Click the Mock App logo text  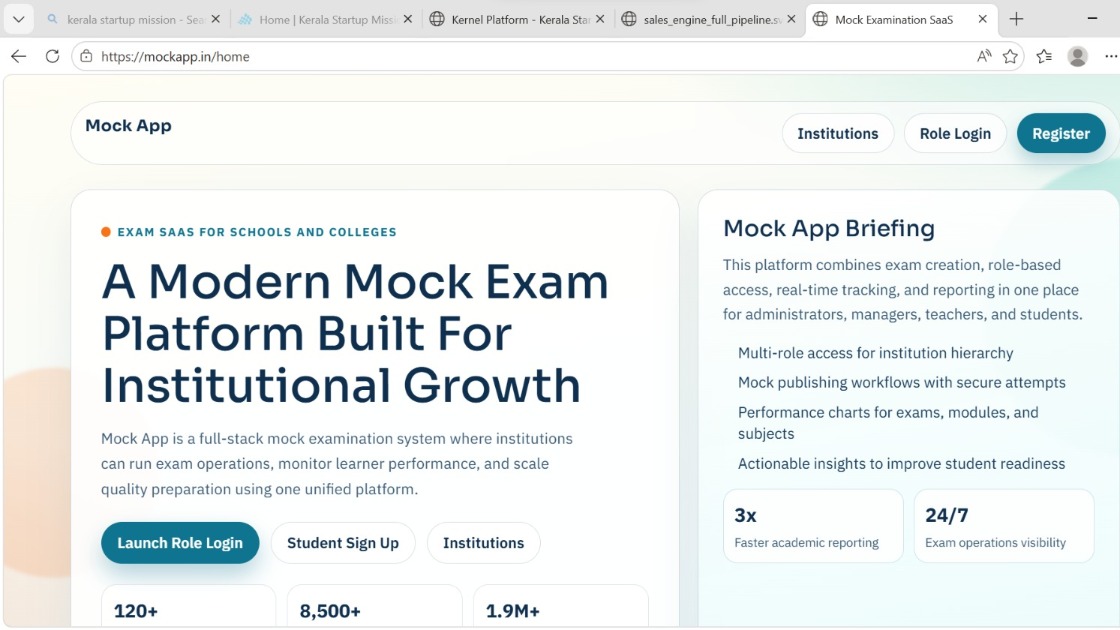coord(128,126)
